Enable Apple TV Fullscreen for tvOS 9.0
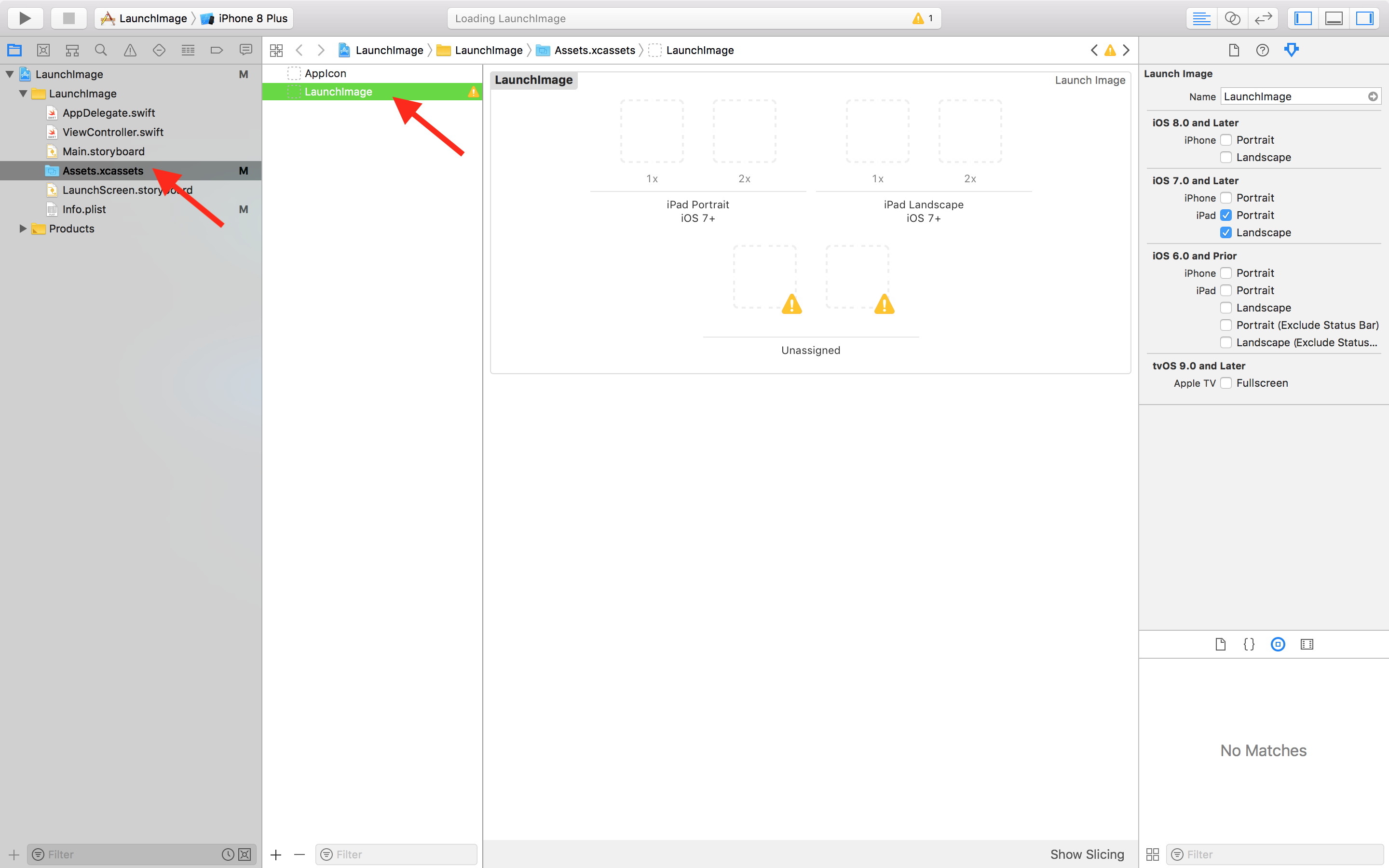This screenshot has width=1389, height=868. pyautogui.click(x=1225, y=382)
